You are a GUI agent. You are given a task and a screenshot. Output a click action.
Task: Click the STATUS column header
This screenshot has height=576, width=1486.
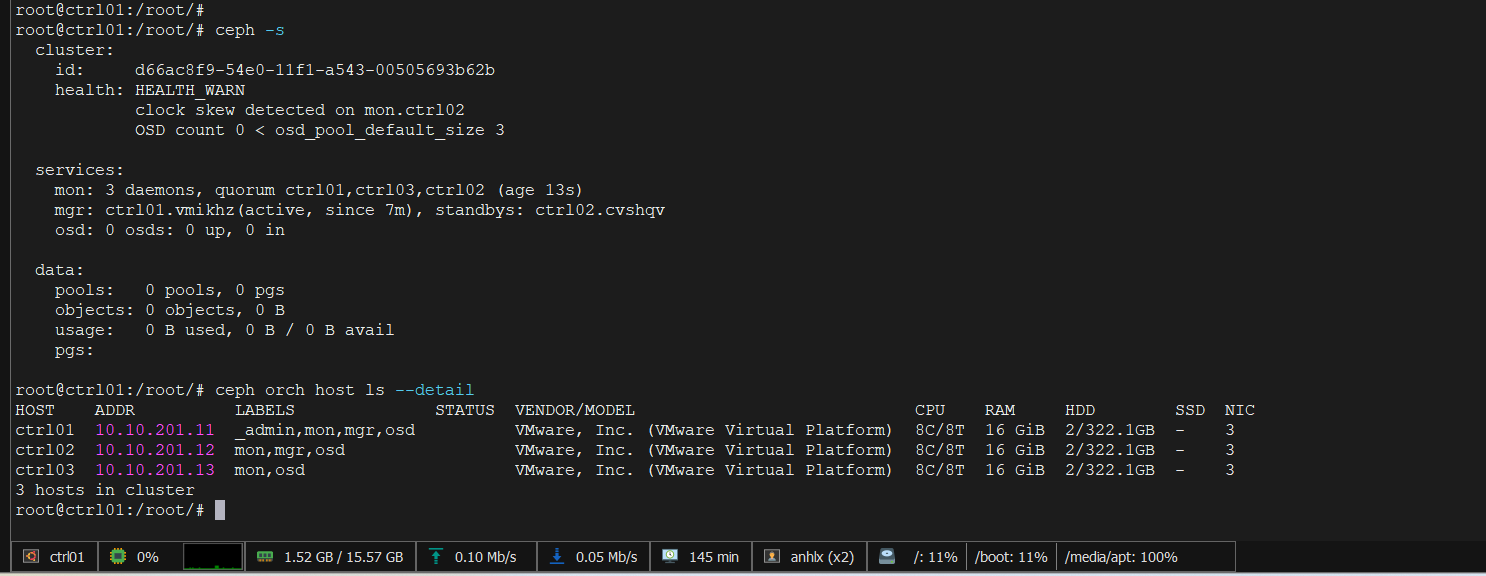pyautogui.click(x=465, y=410)
